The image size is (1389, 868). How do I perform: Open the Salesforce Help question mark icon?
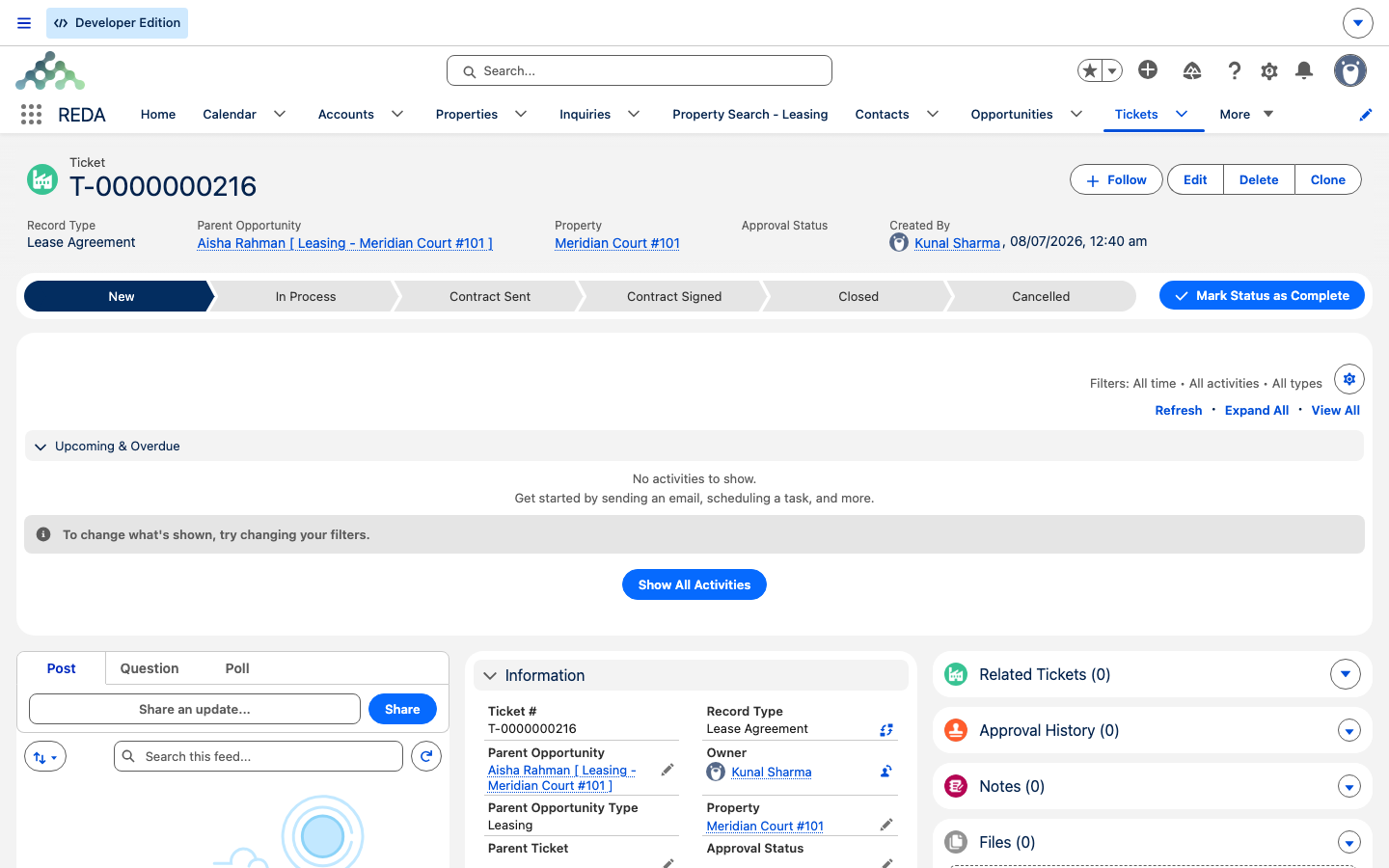tap(1234, 70)
